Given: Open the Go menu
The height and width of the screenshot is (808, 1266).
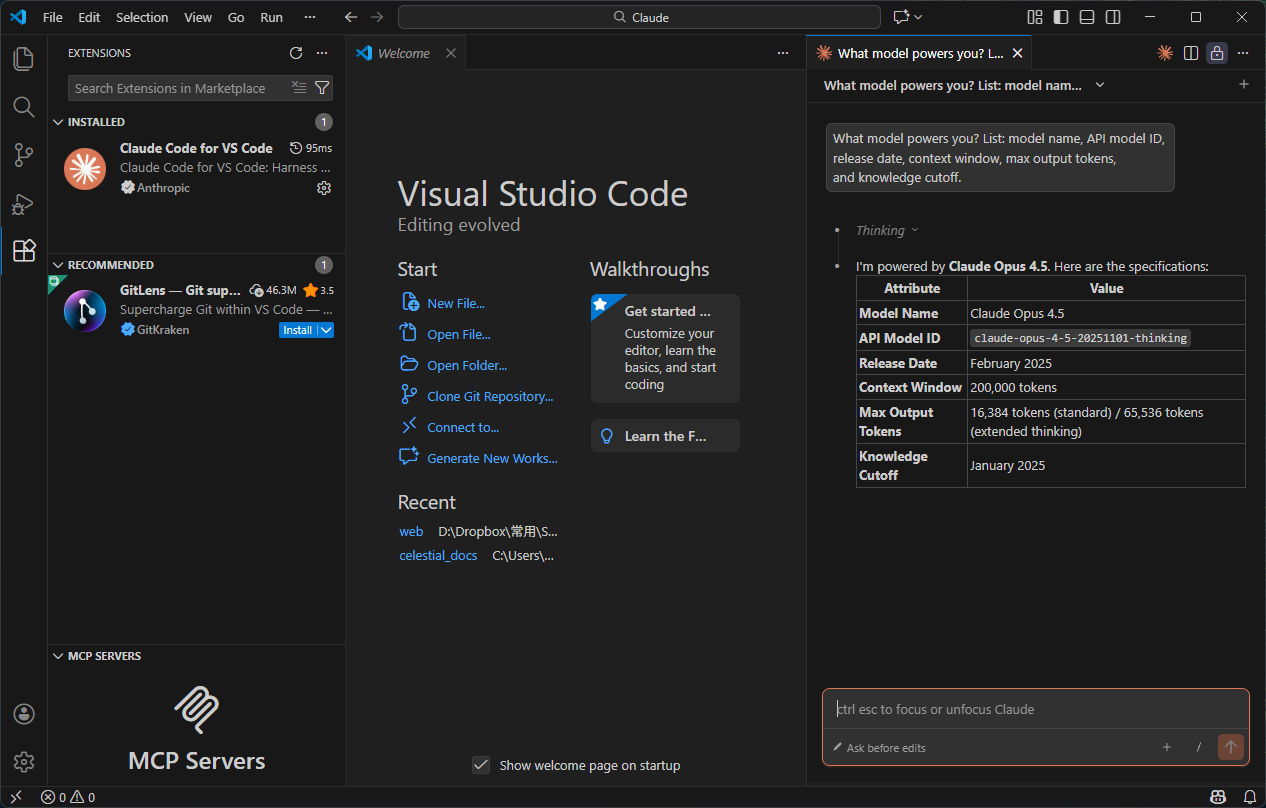Looking at the screenshot, I should 236,17.
